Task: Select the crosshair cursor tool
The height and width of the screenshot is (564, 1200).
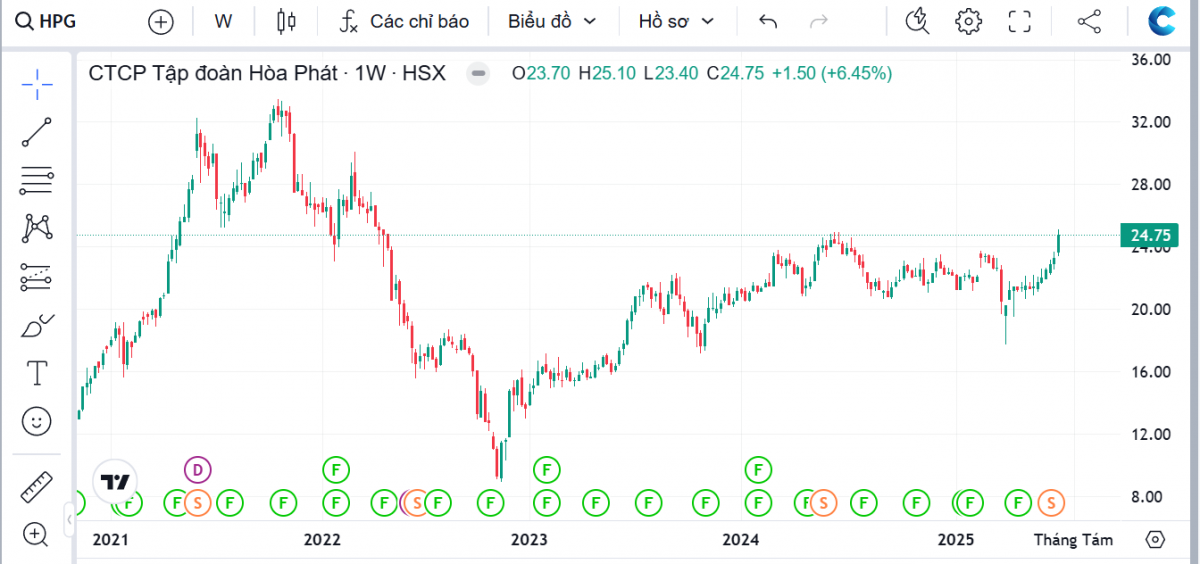Action: (x=37, y=85)
